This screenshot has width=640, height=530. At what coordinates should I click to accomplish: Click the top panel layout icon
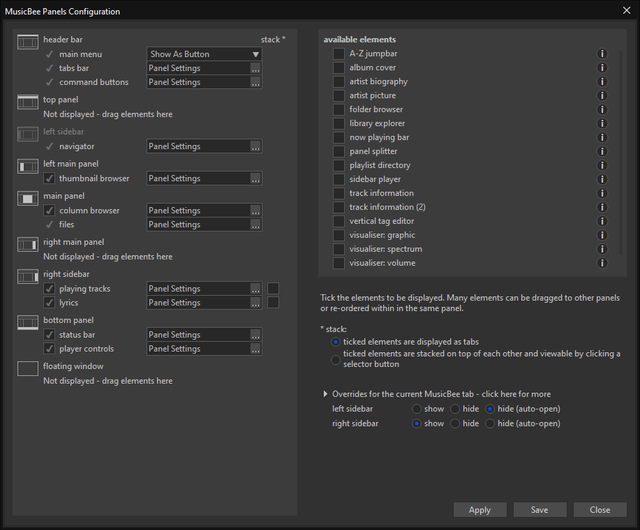pyautogui.click(x=28, y=102)
